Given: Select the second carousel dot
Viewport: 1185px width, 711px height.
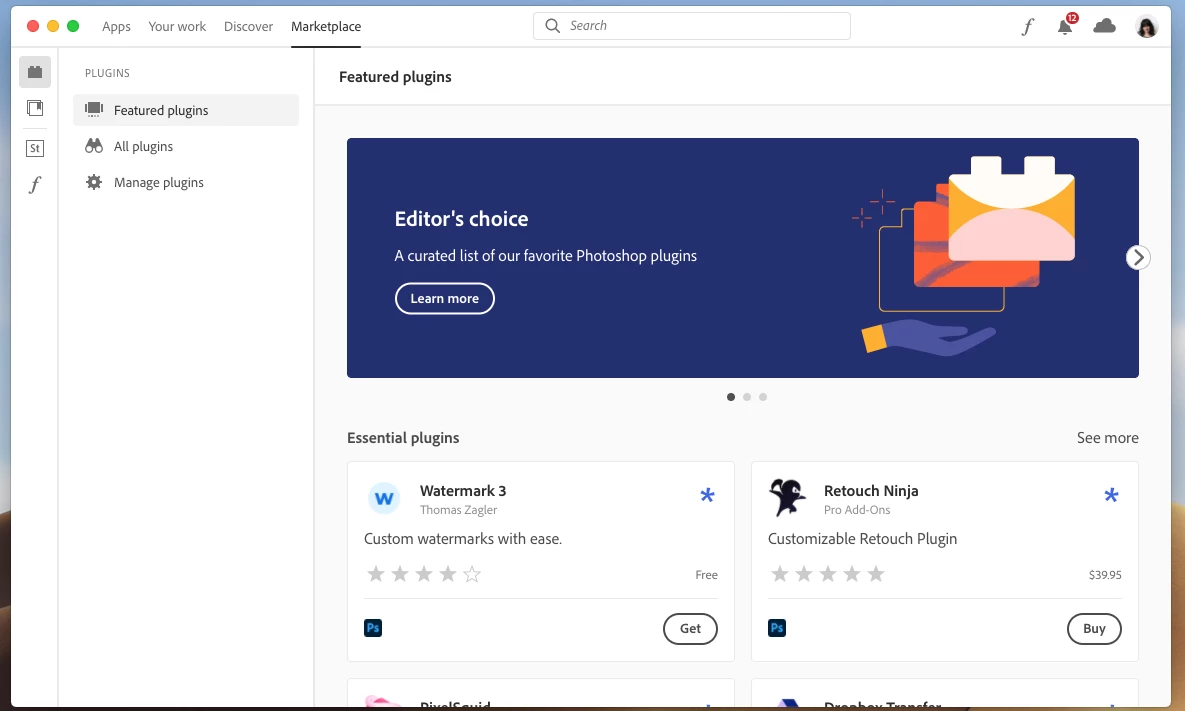Looking at the screenshot, I should pos(747,397).
